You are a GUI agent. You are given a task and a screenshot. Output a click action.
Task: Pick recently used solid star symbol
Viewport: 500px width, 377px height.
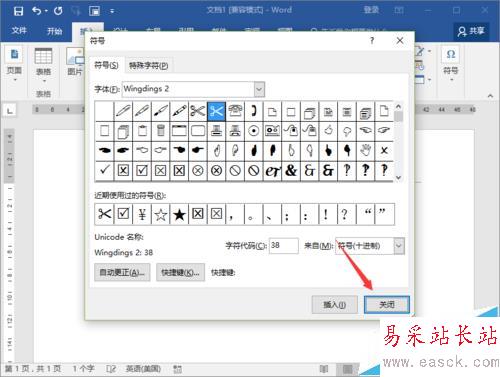(x=179, y=214)
